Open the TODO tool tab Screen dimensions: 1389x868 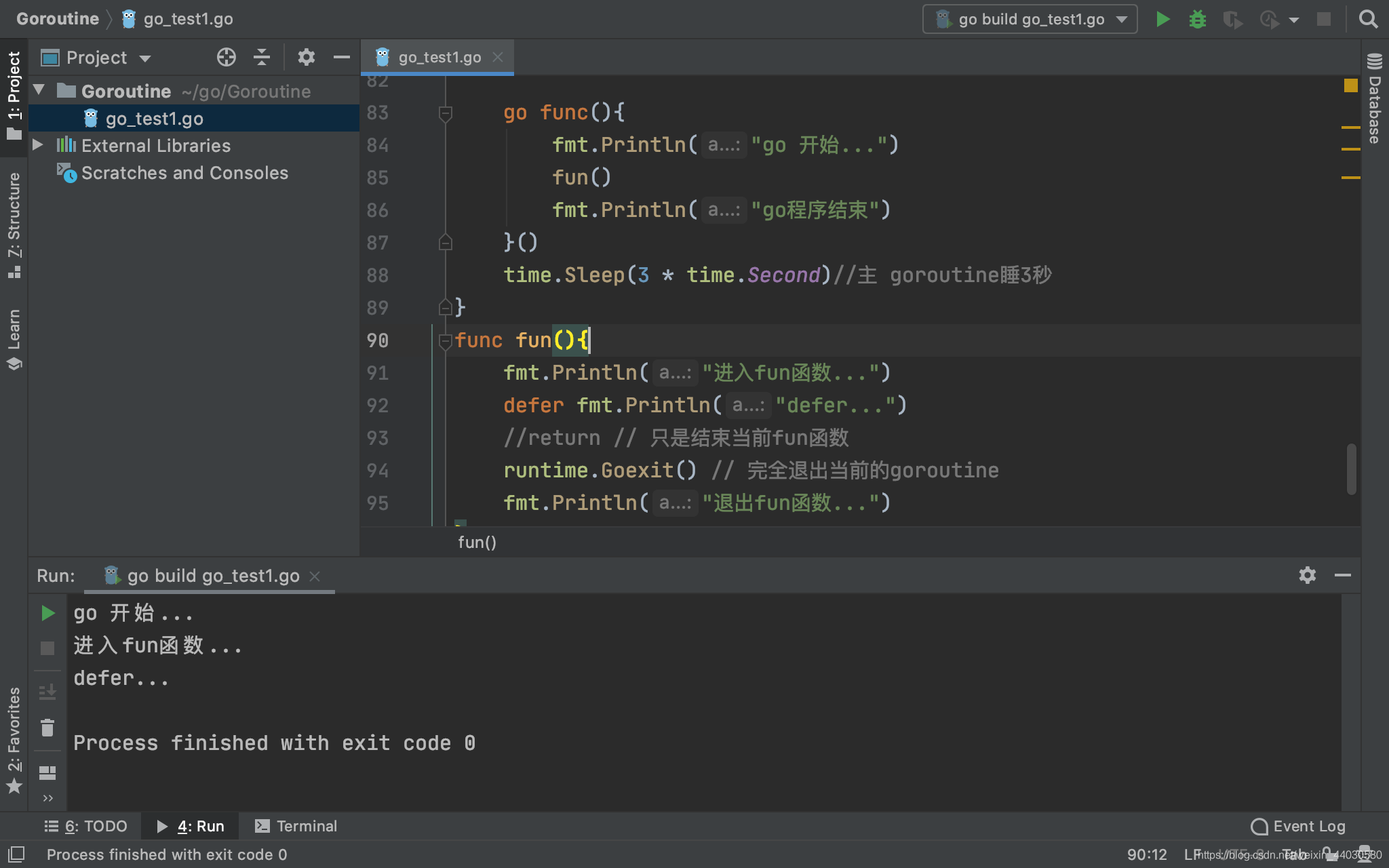point(86,826)
